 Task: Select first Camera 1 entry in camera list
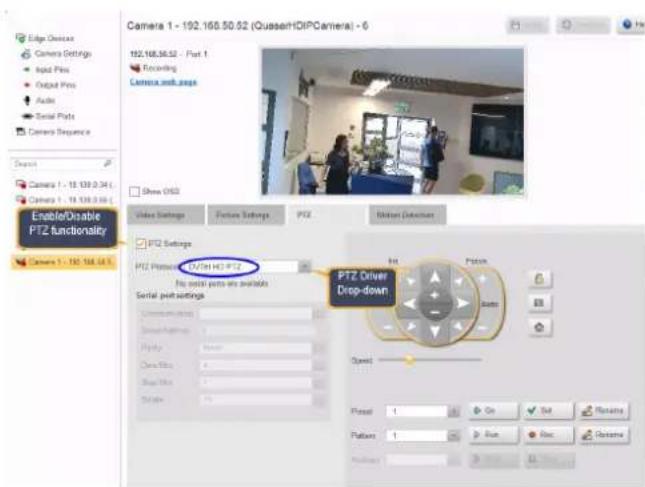coord(64,185)
